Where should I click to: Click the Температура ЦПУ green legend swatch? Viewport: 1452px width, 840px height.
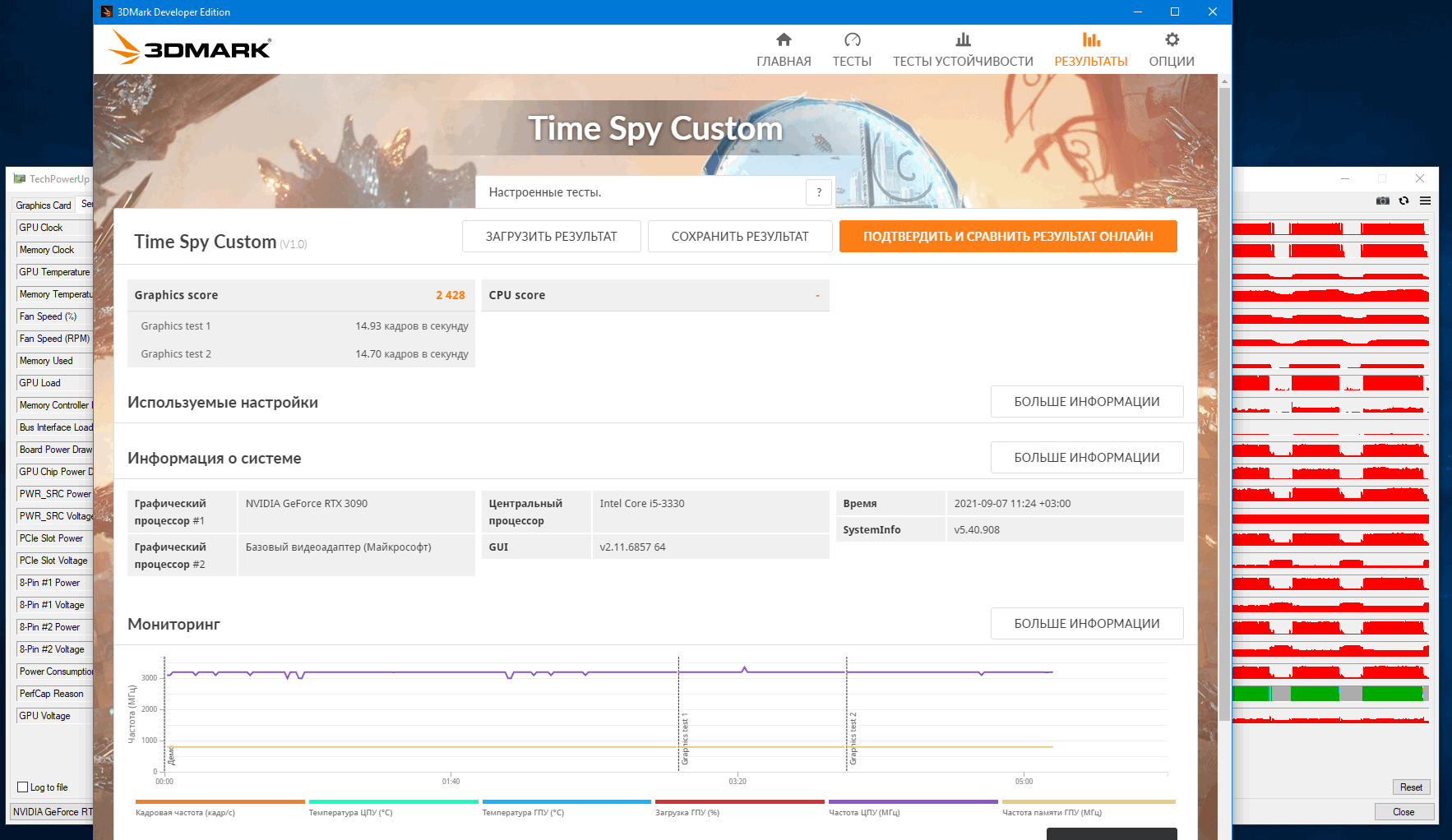coord(393,801)
